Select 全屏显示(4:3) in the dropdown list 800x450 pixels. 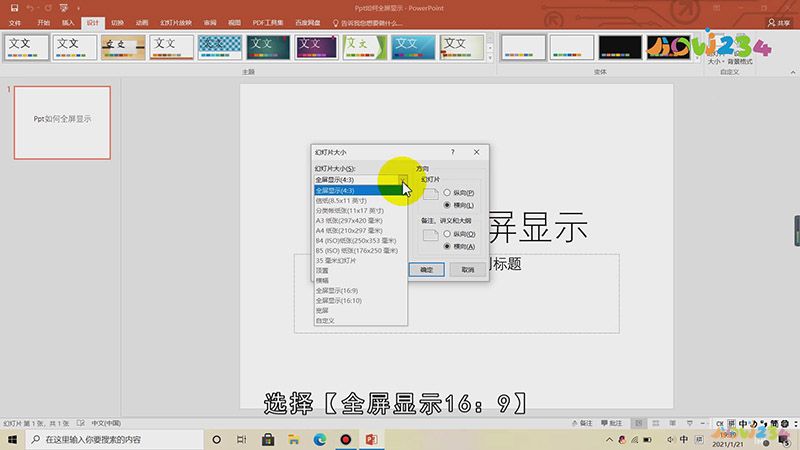[360, 190]
